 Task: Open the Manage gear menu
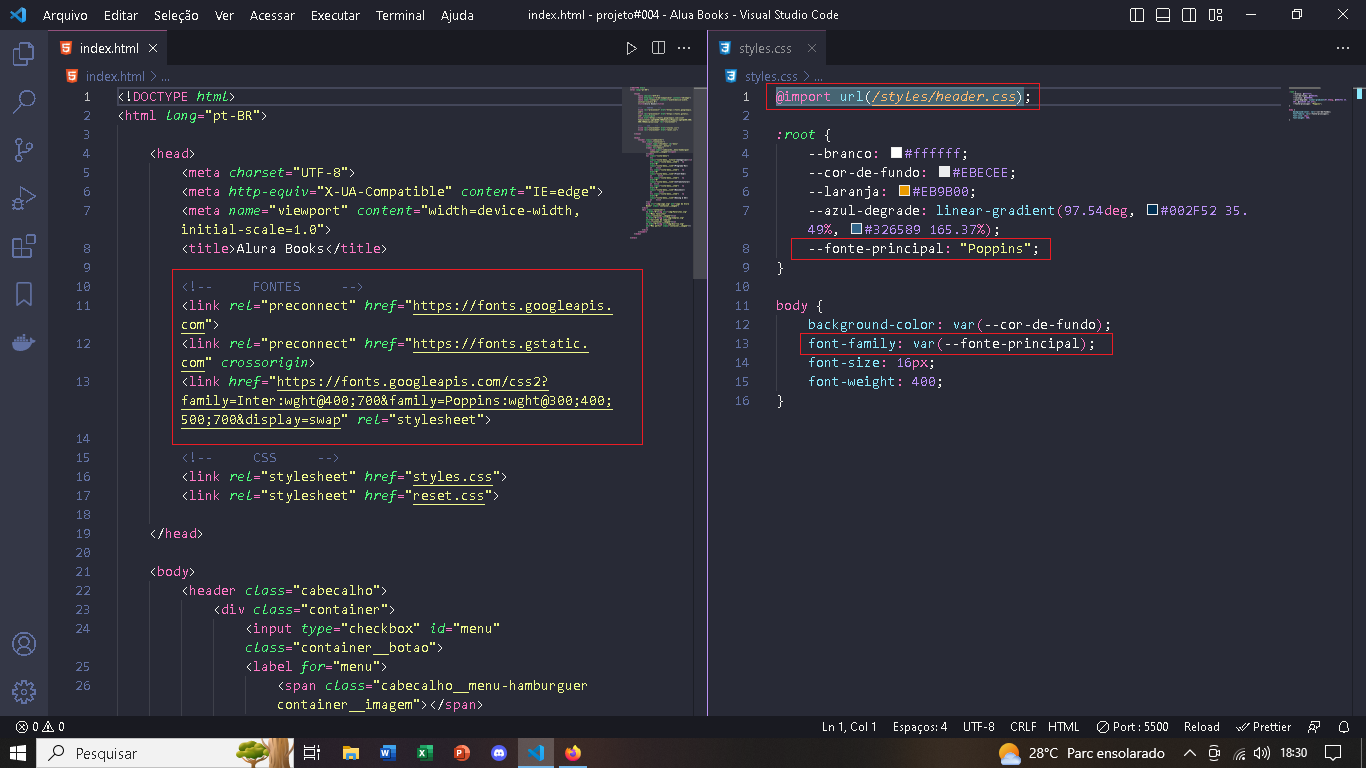pos(24,692)
